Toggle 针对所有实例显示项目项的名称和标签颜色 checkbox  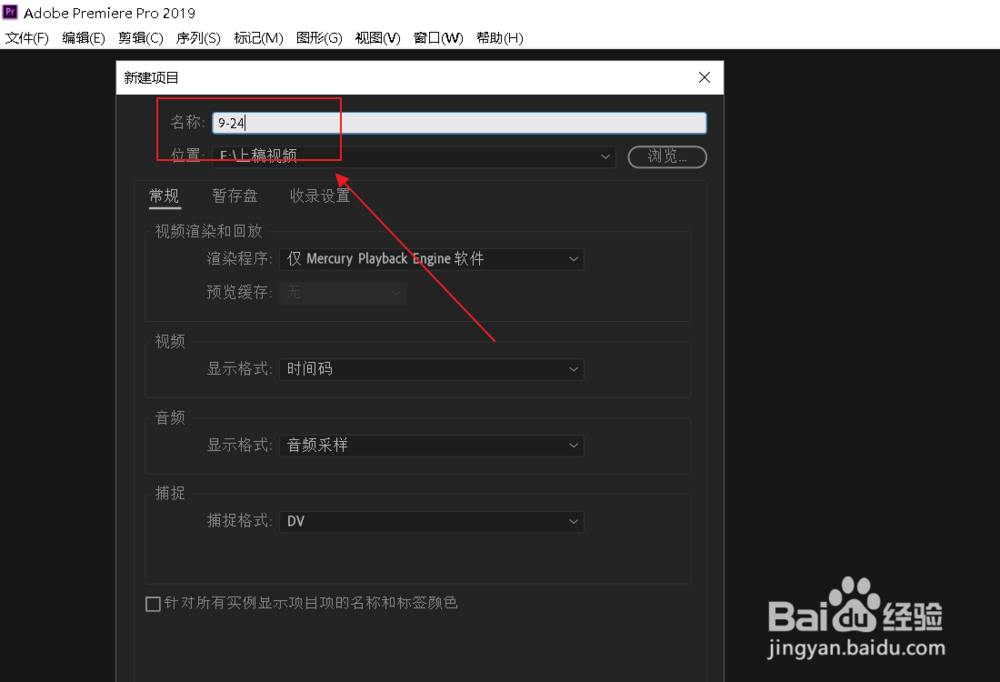click(153, 604)
